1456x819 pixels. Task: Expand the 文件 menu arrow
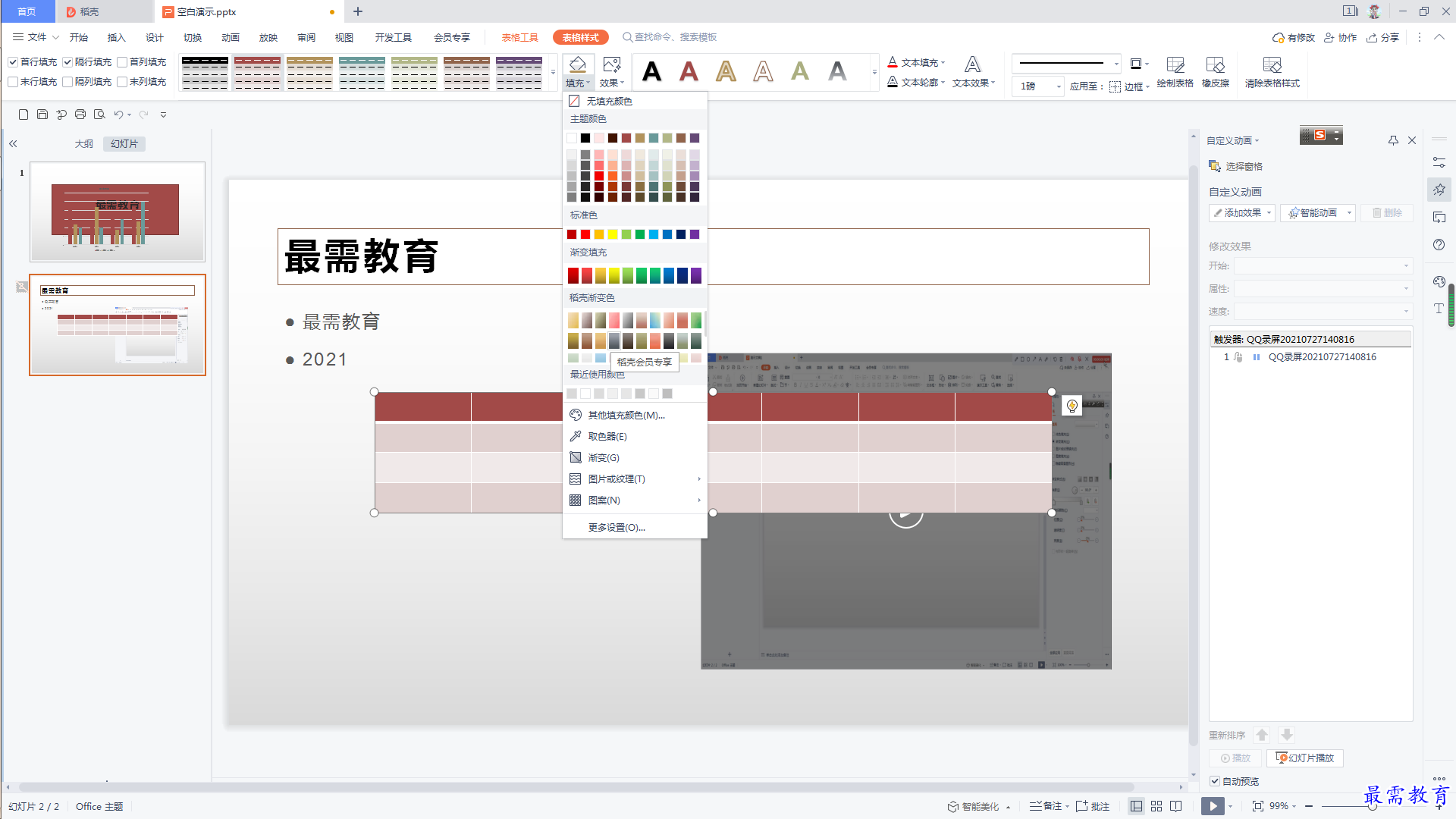pyautogui.click(x=55, y=37)
